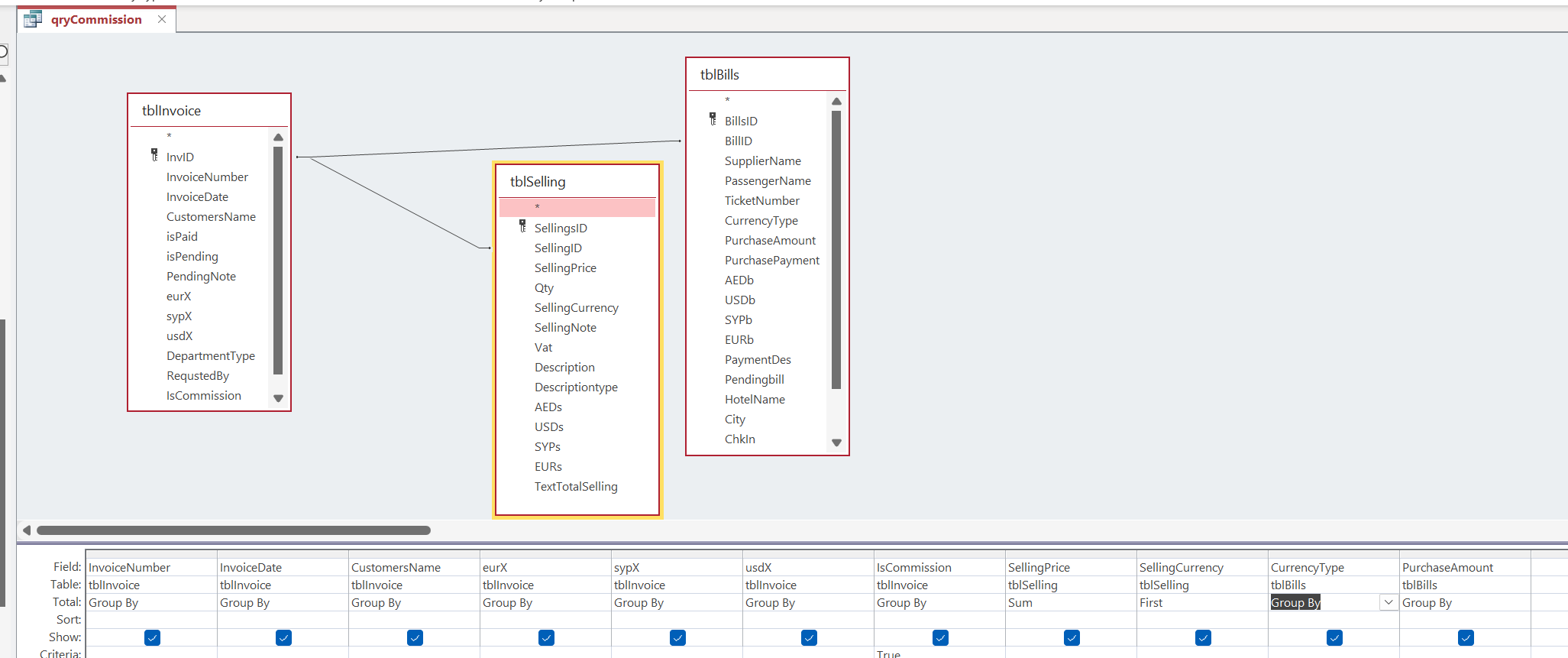
Task: Click the InvID primary key icon
Action: tap(154, 155)
